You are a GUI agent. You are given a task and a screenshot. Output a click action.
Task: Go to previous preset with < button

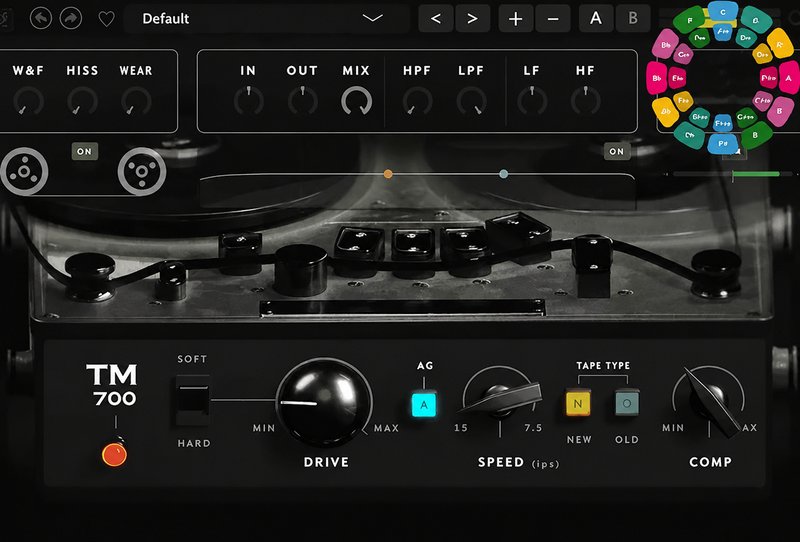[436, 19]
